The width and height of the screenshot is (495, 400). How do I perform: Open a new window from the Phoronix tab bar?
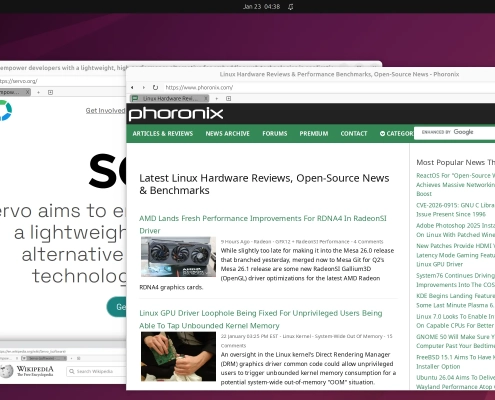(x=229, y=98)
